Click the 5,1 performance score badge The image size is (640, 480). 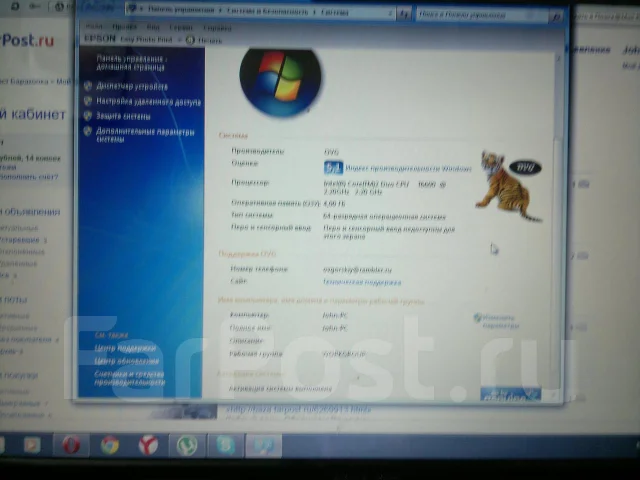click(333, 168)
